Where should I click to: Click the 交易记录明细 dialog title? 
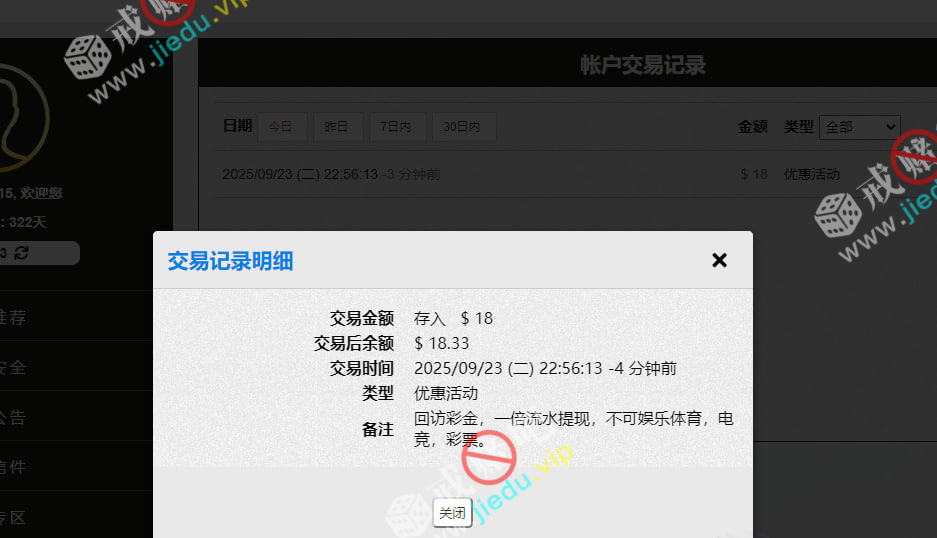tap(230, 261)
